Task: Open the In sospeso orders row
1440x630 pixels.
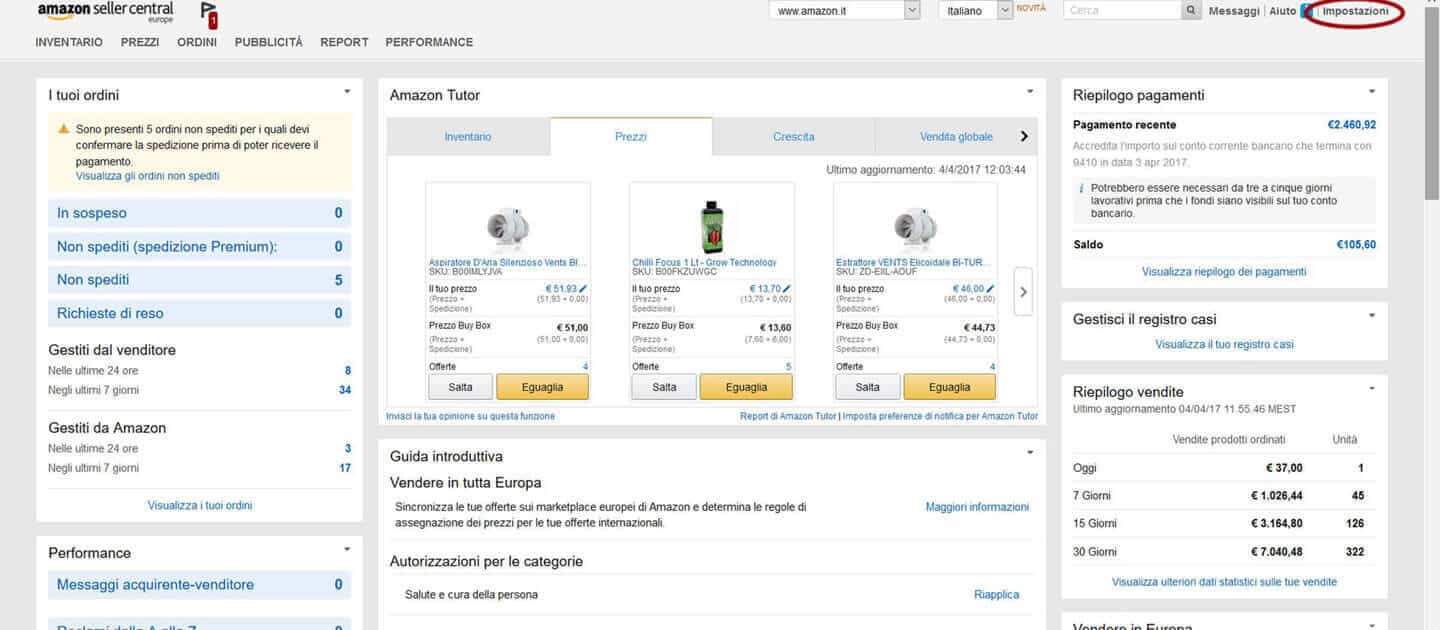Action: click(x=200, y=213)
